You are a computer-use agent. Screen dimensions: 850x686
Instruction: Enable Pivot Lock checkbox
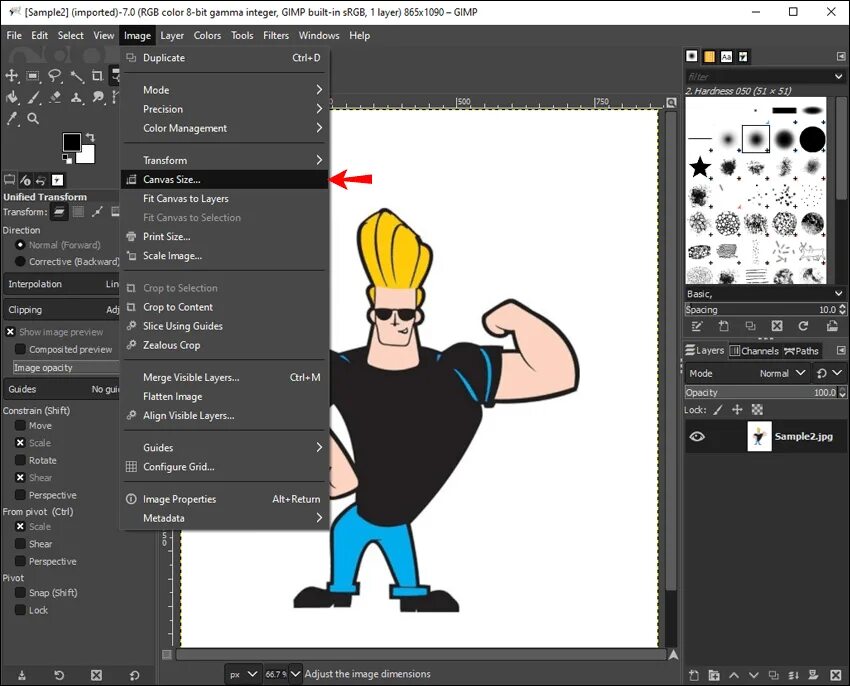click(20, 610)
